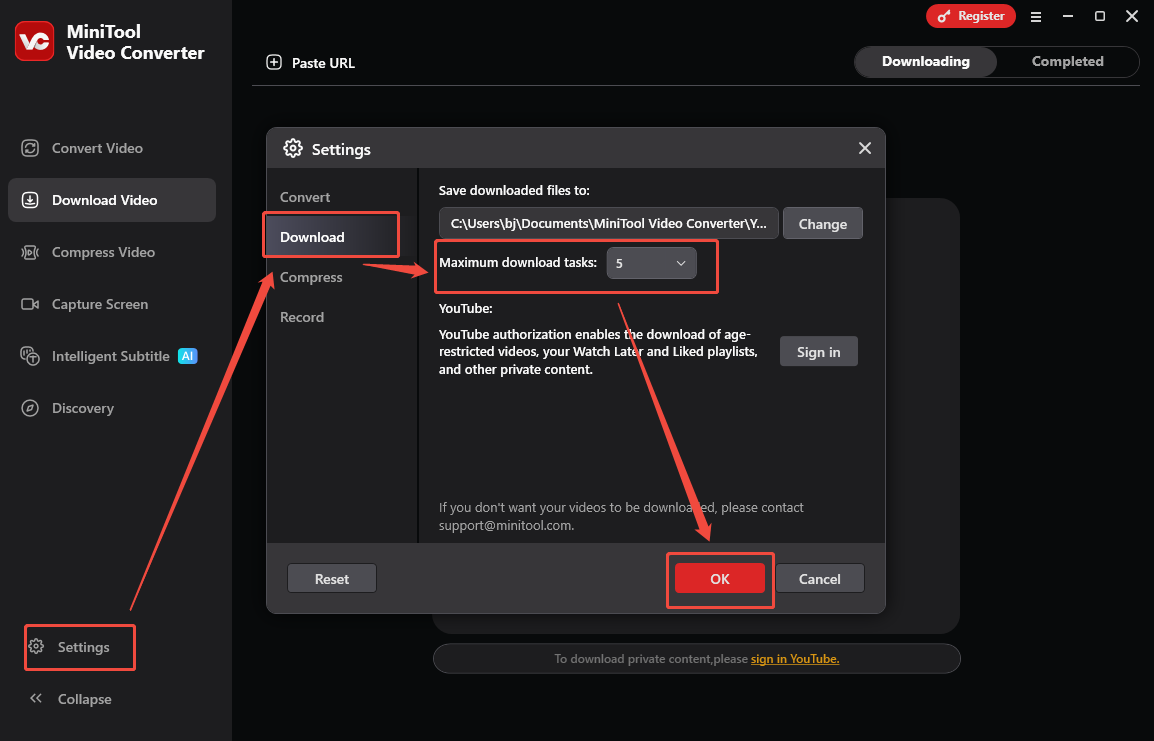Click the support@minitool.com contact text
Viewport: 1154px width, 741px height.
(x=506, y=525)
